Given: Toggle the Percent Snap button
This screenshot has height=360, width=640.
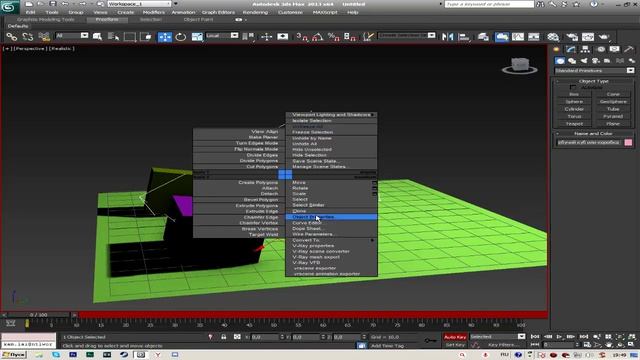Looking at the screenshot, I should coord(333,37).
